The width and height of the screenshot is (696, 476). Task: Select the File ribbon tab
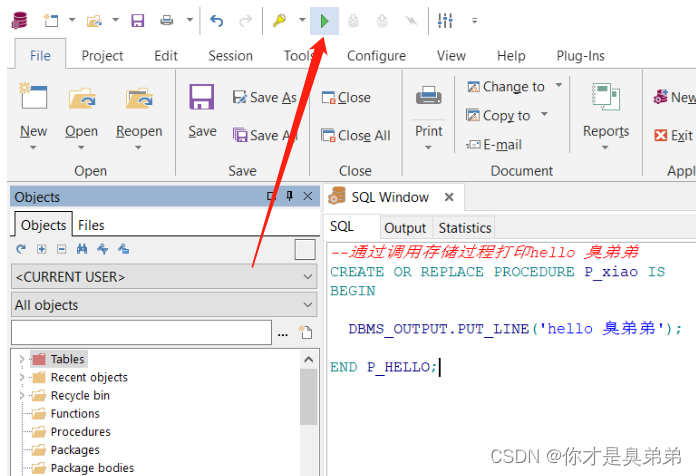40,56
